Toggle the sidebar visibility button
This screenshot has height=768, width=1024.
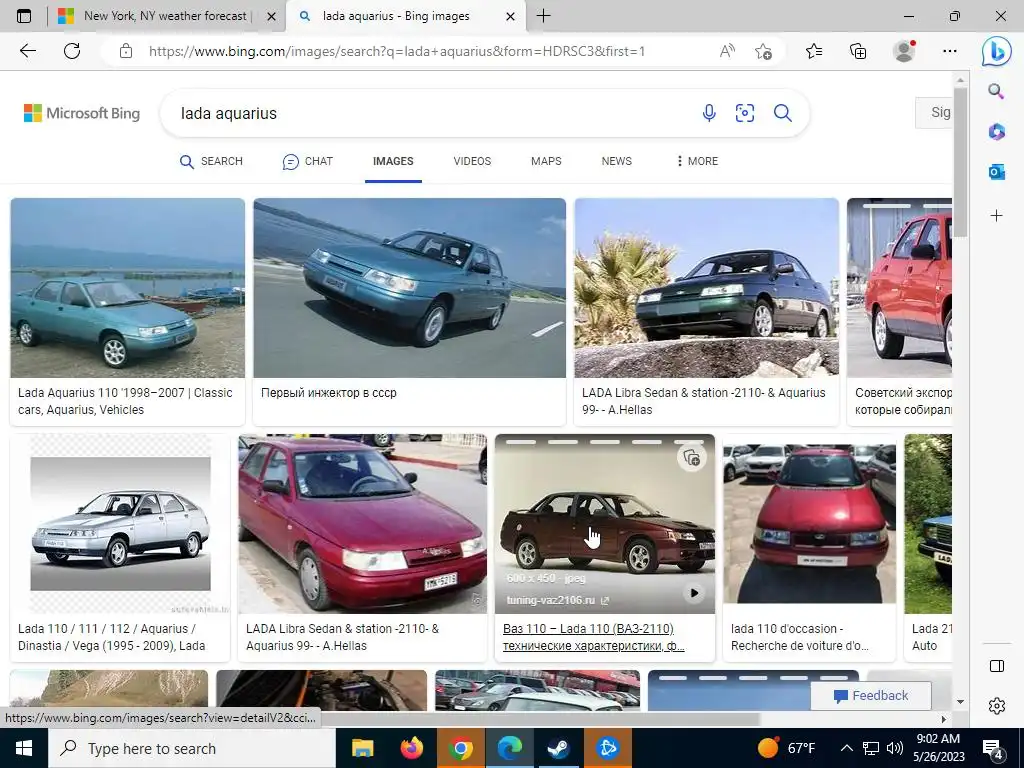click(997, 666)
